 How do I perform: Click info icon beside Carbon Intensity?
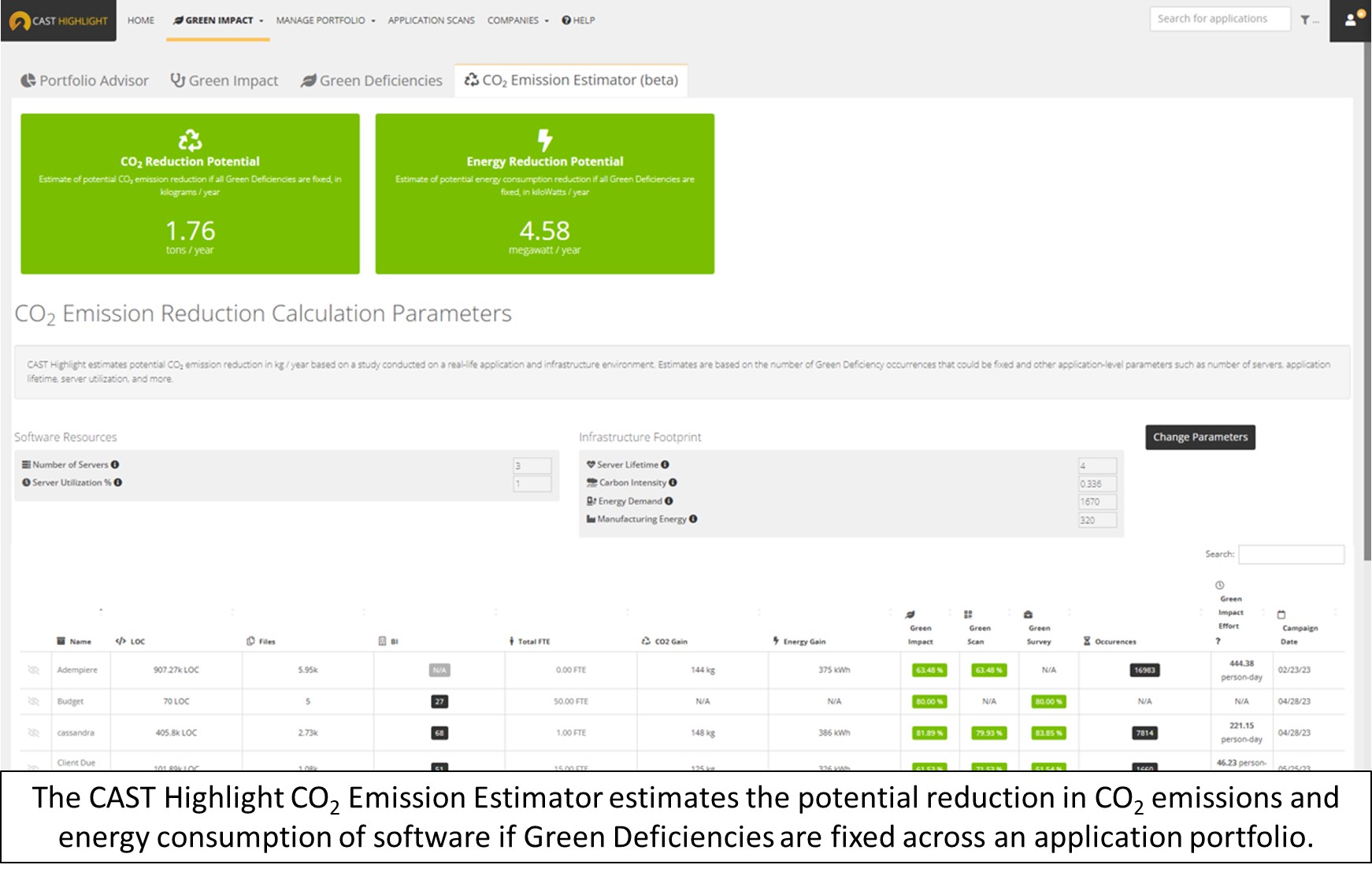pyautogui.click(x=673, y=483)
